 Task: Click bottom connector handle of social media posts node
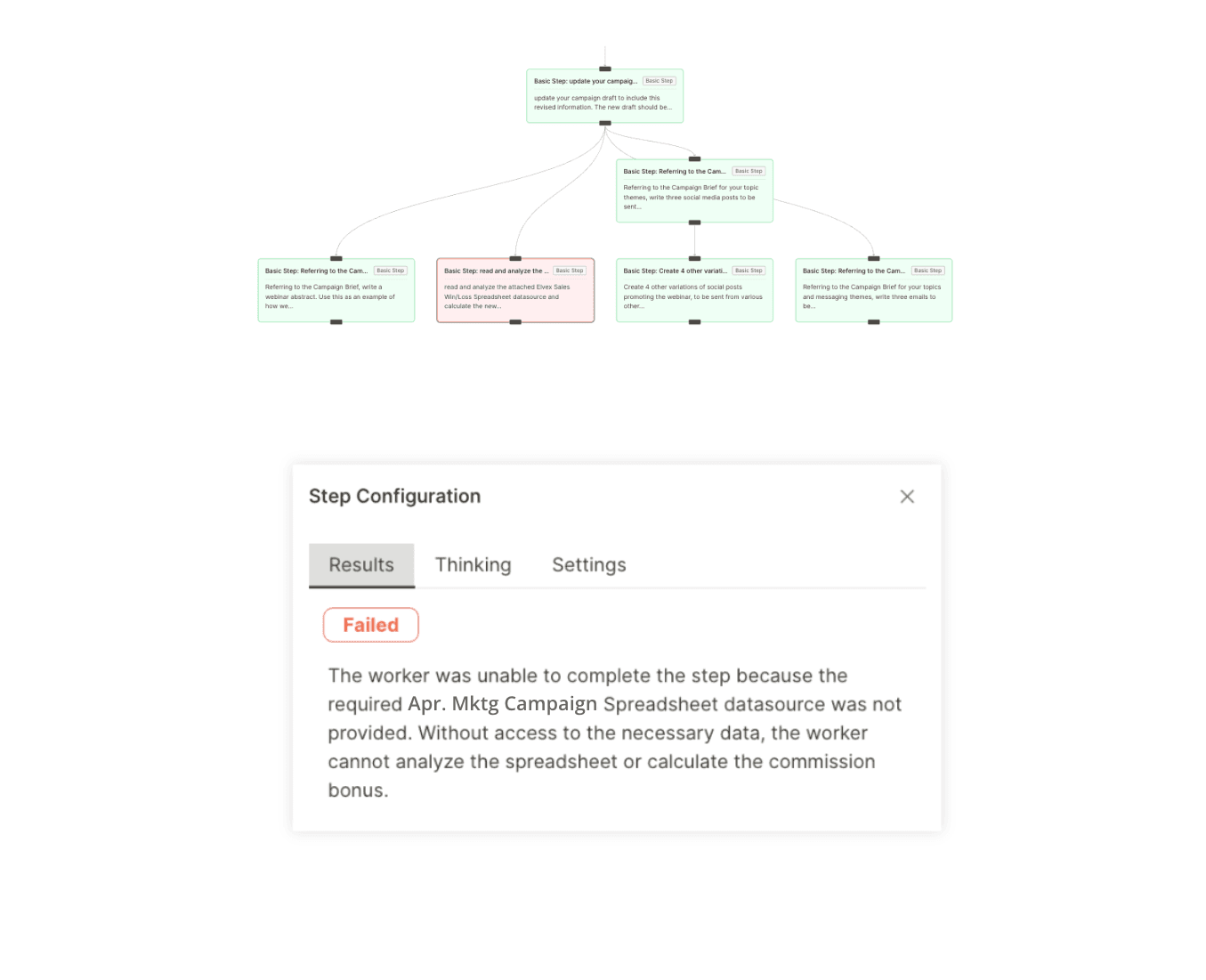[694, 223]
